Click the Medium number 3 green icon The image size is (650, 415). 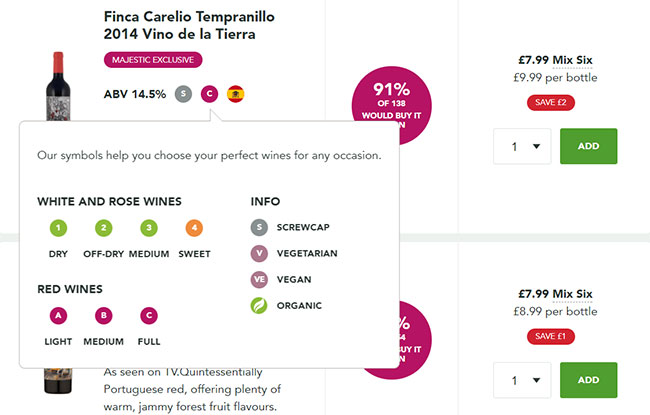(149, 228)
